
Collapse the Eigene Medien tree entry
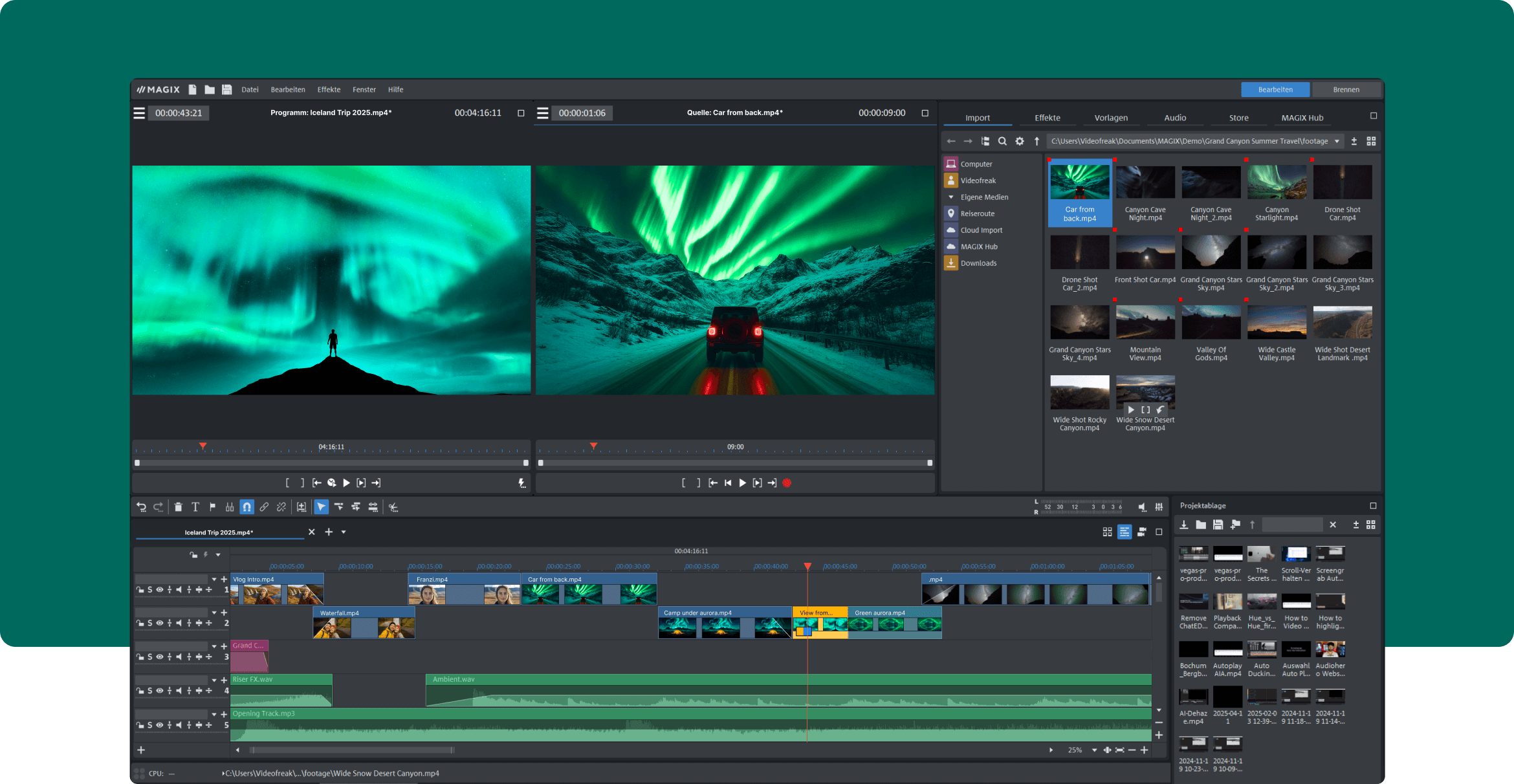[x=951, y=197]
